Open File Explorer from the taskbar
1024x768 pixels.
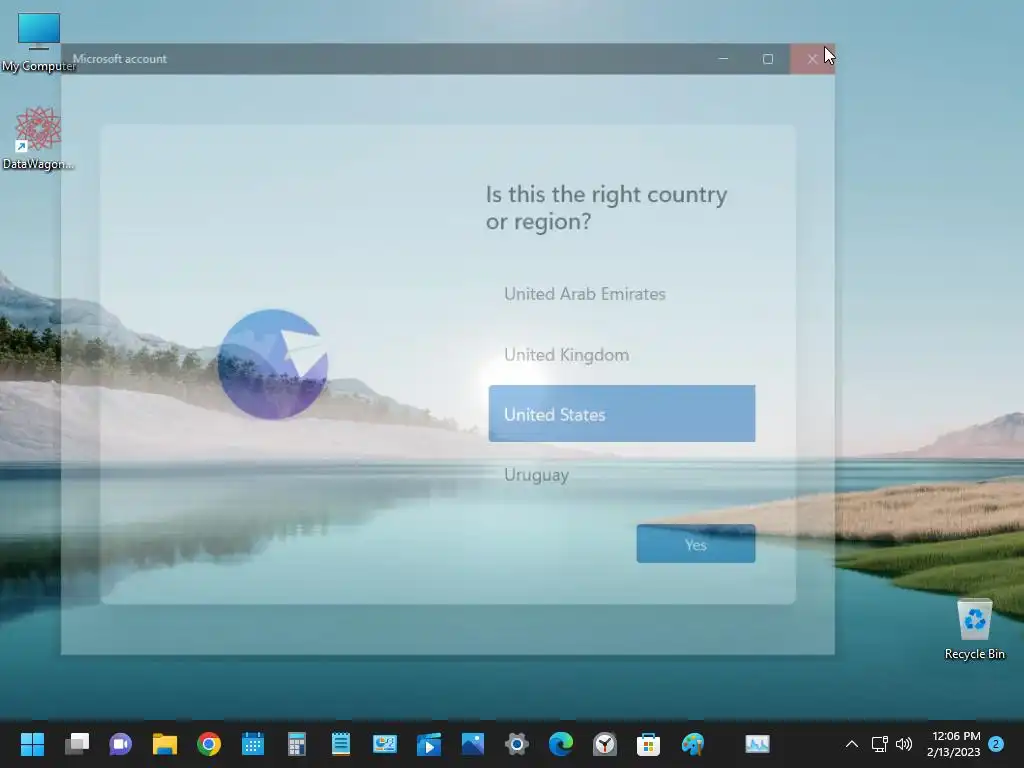(165, 744)
